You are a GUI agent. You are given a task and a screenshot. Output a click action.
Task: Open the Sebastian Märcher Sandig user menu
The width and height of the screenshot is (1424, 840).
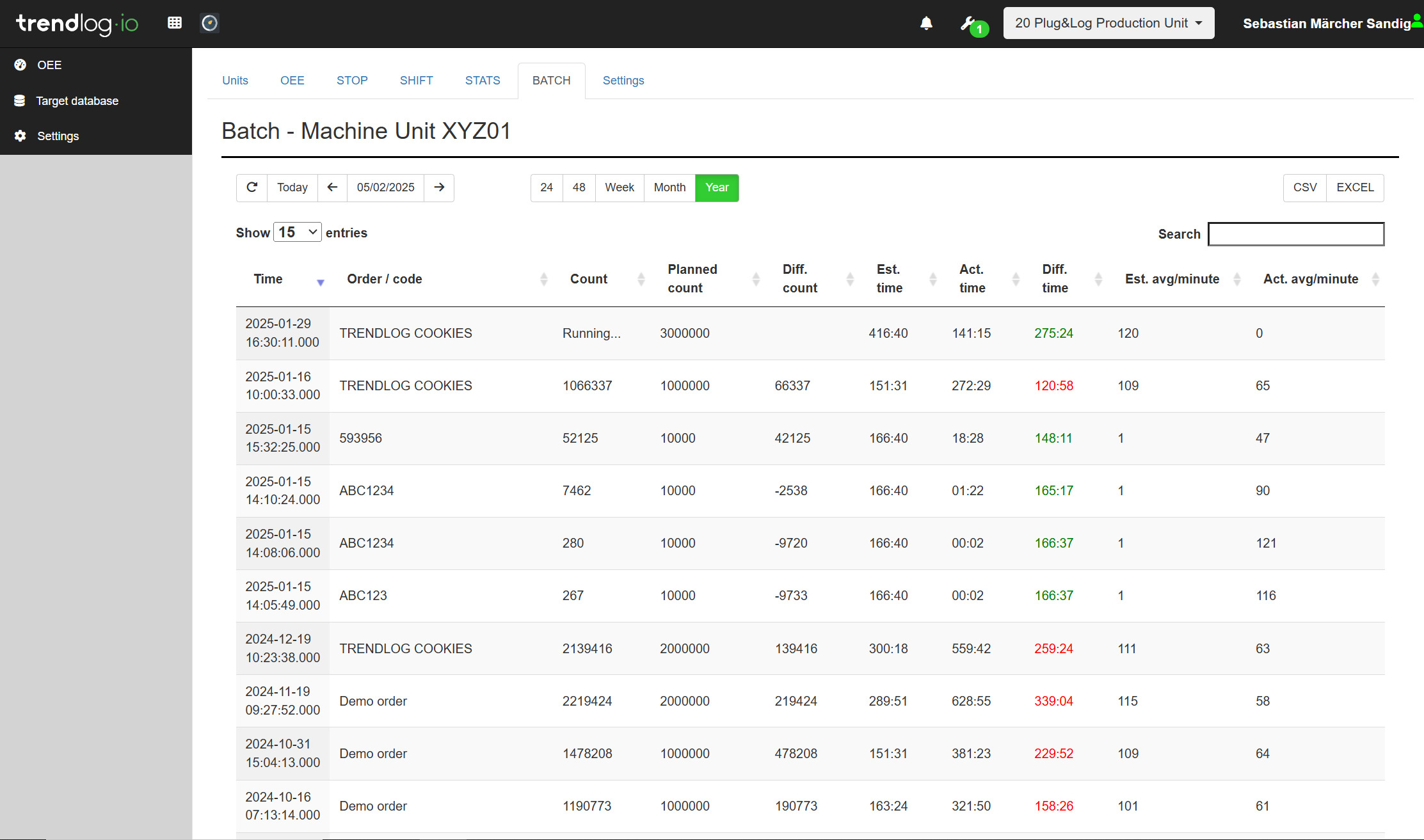pos(1327,24)
